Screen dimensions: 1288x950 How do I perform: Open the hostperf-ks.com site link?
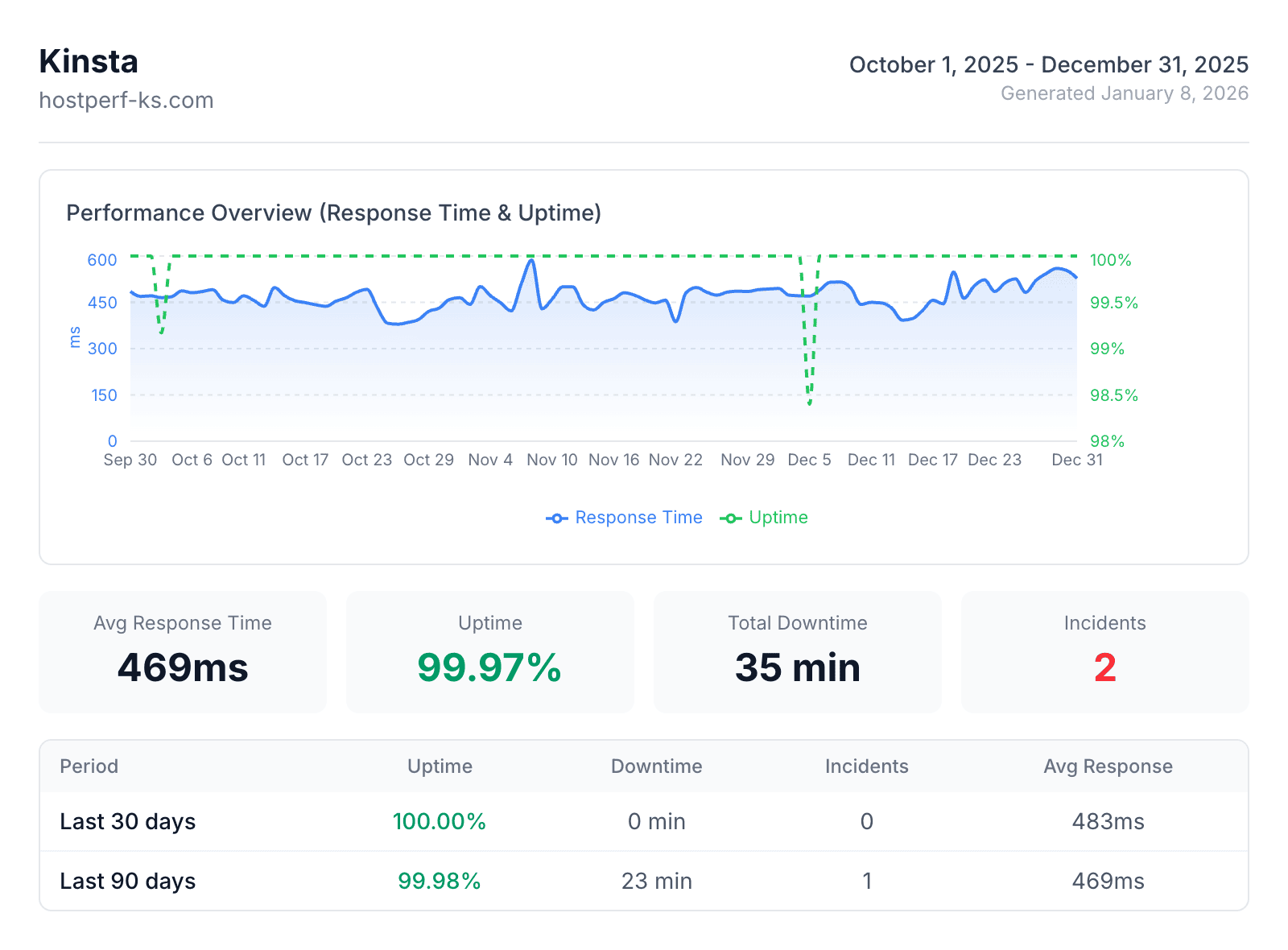tap(126, 100)
